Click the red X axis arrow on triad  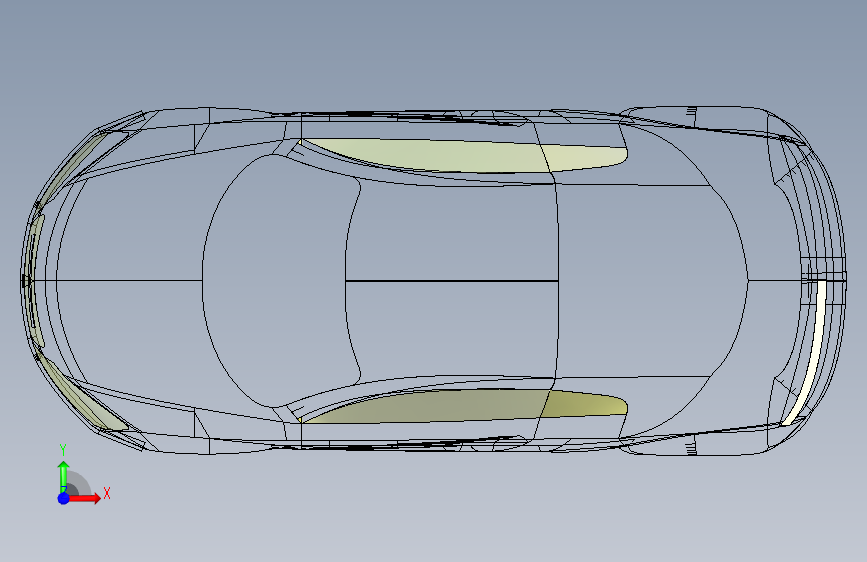pyautogui.click(x=85, y=498)
